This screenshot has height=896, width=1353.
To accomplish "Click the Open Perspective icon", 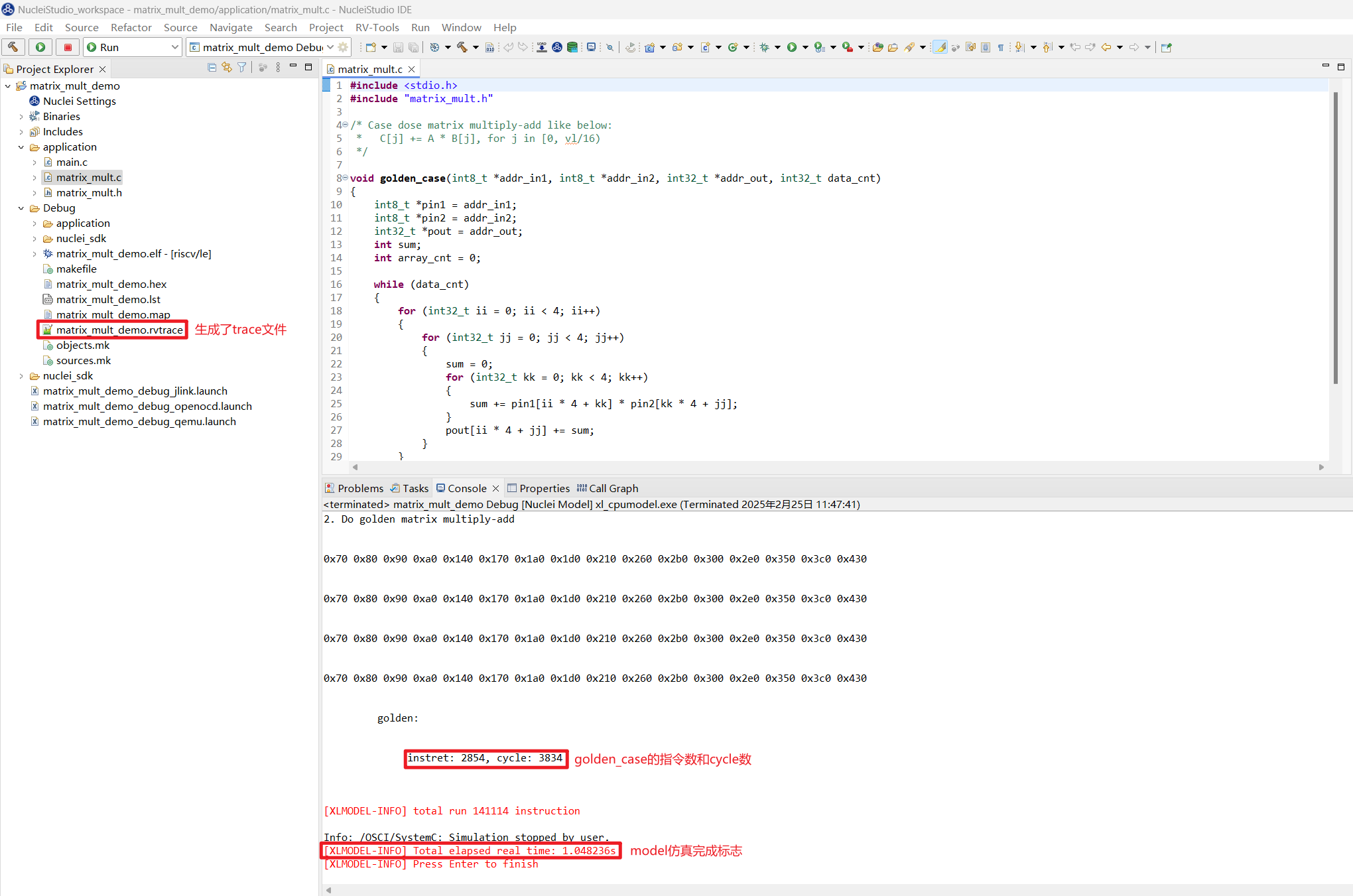I will click(x=1167, y=47).
